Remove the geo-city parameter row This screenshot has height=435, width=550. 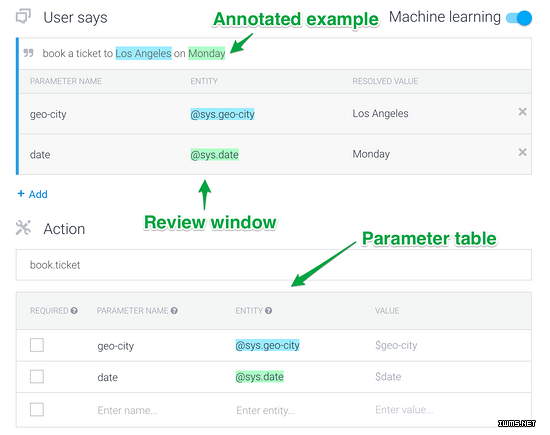[x=522, y=112]
